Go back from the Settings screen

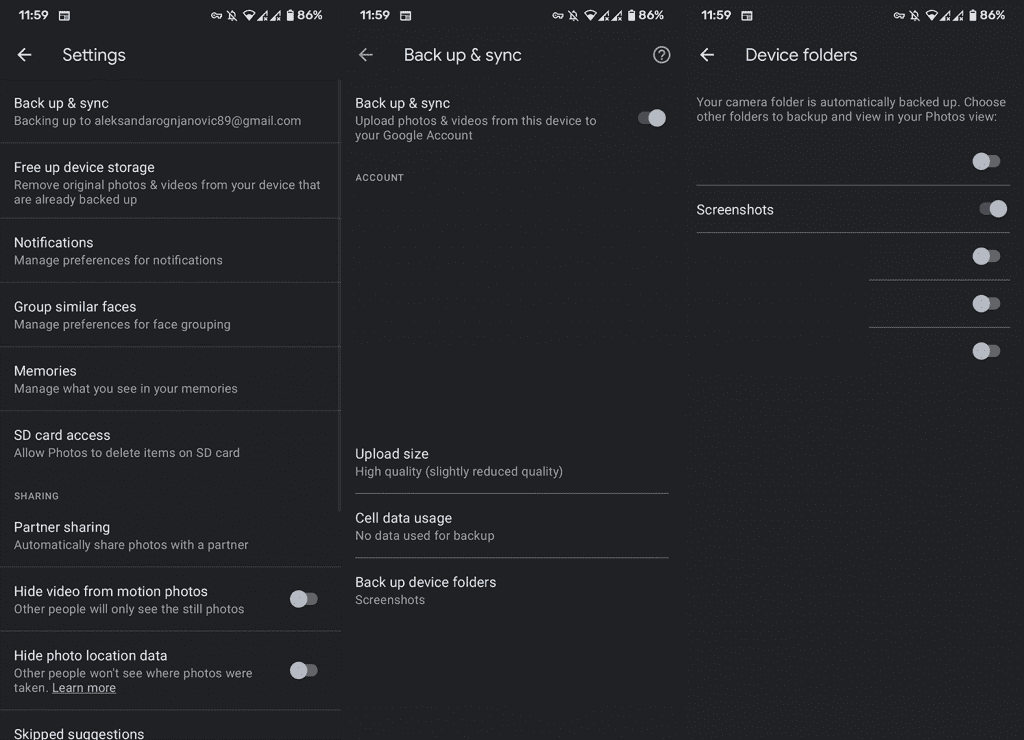25,55
